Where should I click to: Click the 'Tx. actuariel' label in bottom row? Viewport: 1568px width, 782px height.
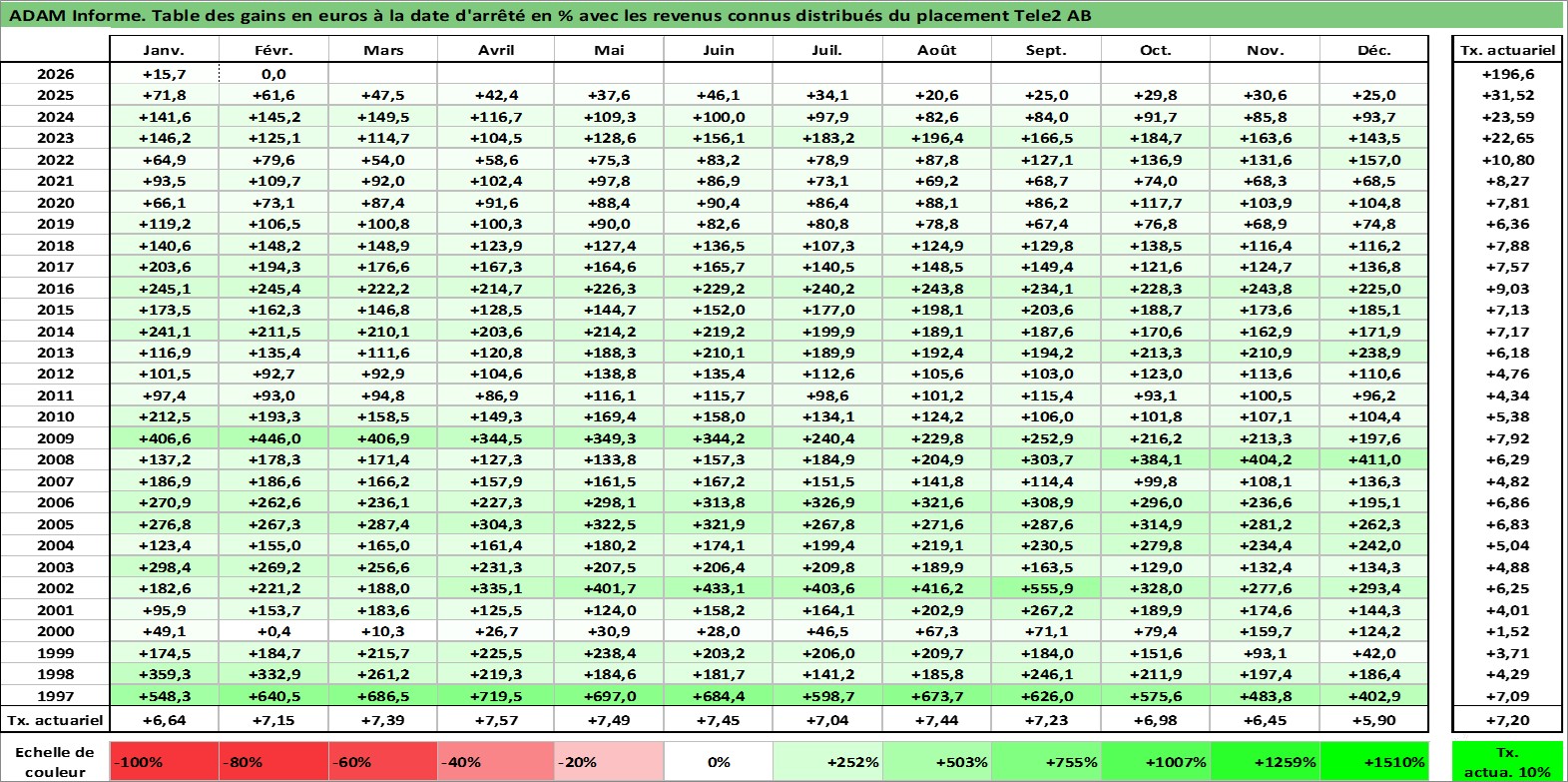click(55, 720)
